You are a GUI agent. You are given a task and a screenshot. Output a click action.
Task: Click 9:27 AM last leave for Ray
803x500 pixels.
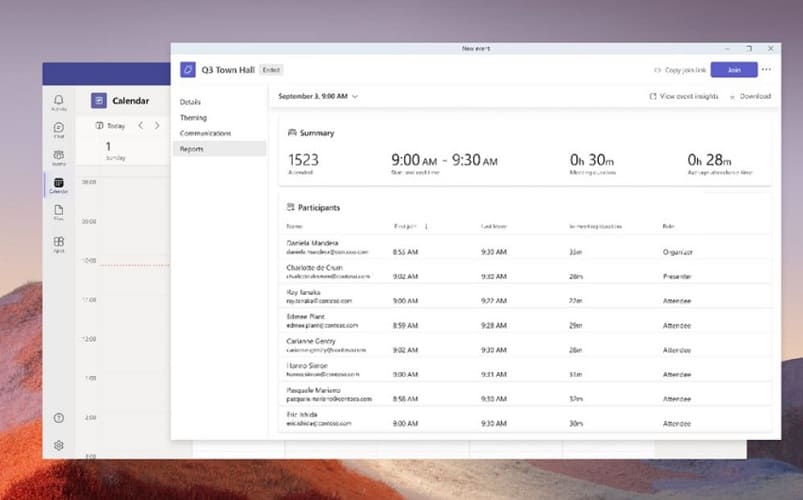click(494, 301)
